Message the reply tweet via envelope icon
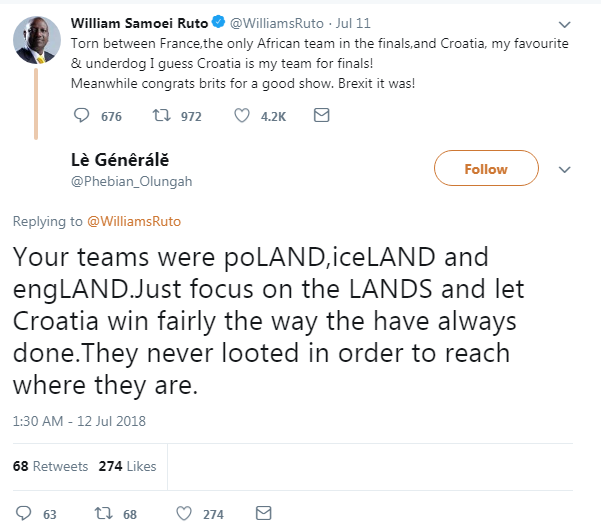The image size is (601, 531). [x=264, y=514]
